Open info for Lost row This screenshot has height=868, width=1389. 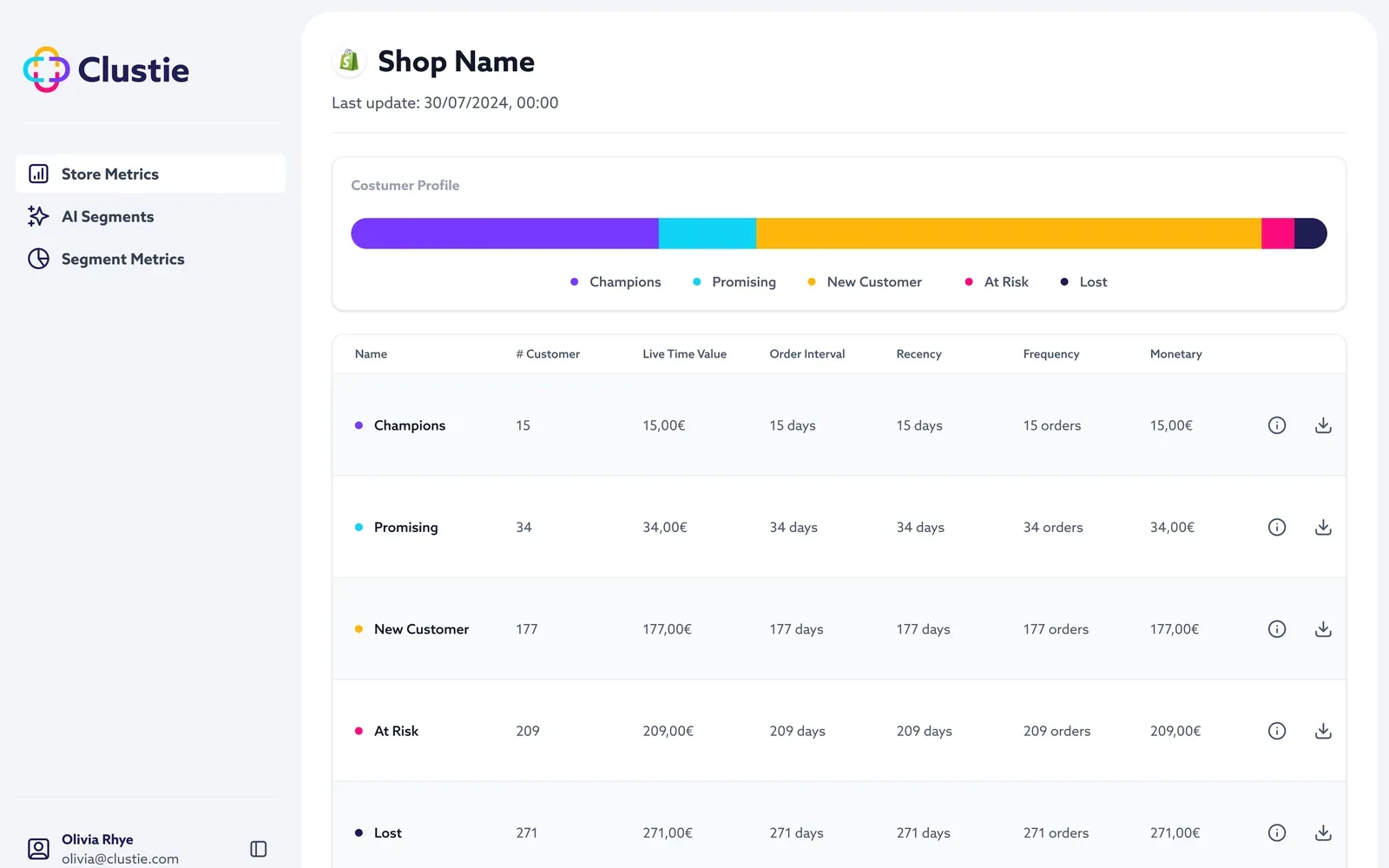[1277, 832]
